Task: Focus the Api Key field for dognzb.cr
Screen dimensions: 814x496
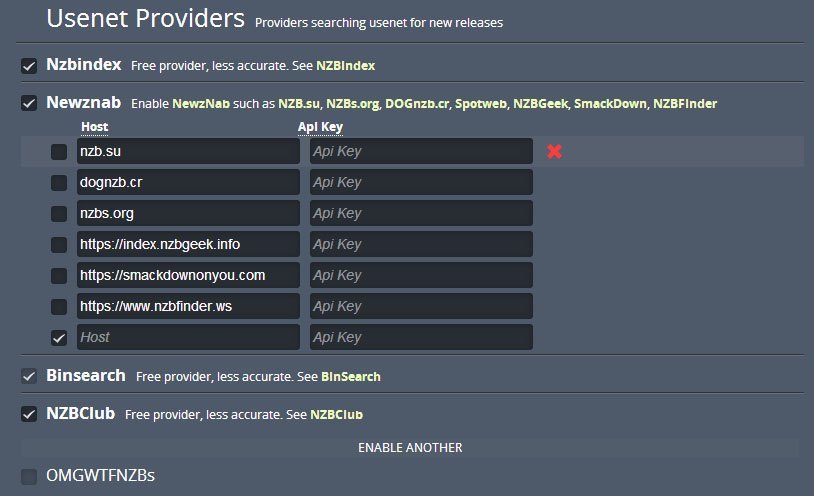Action: point(421,182)
